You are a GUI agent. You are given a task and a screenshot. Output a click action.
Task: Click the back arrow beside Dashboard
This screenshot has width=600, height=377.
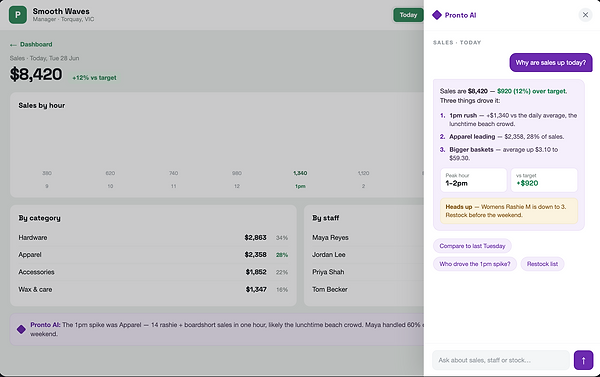13,45
